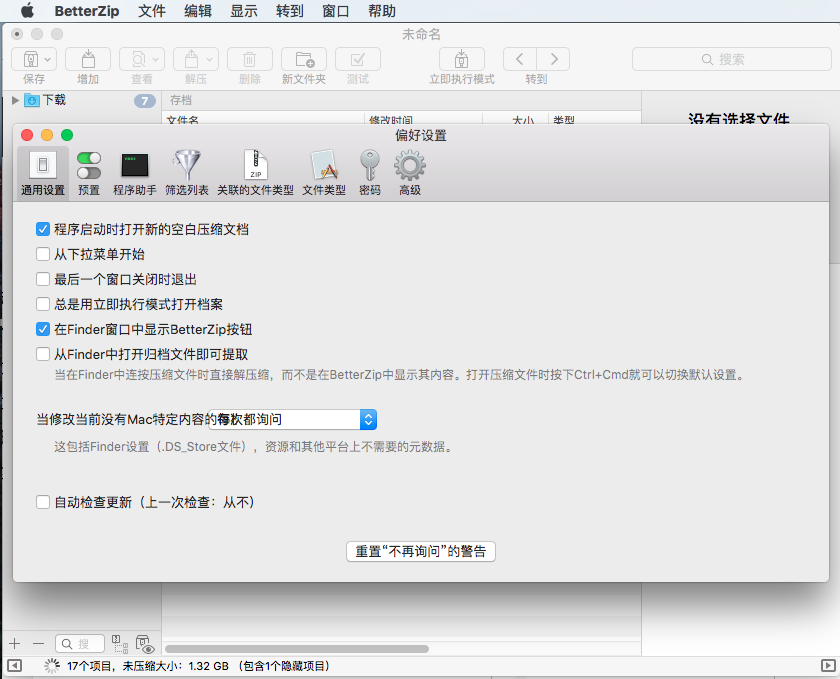Disable 程序启动时打开新的空白压缩文档 checkbox

tap(43, 229)
